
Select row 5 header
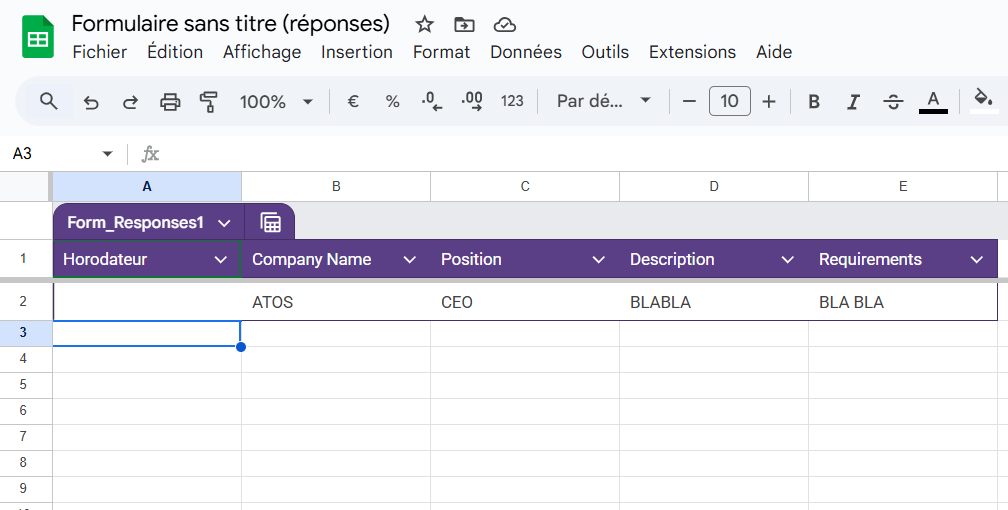pyautogui.click(x=24, y=385)
